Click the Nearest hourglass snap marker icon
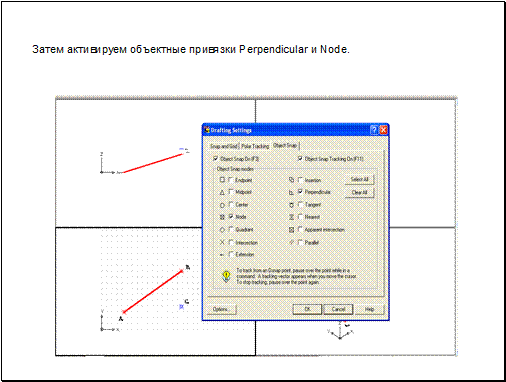Image resolution: width=506 pixels, height=382 pixels. click(x=291, y=217)
